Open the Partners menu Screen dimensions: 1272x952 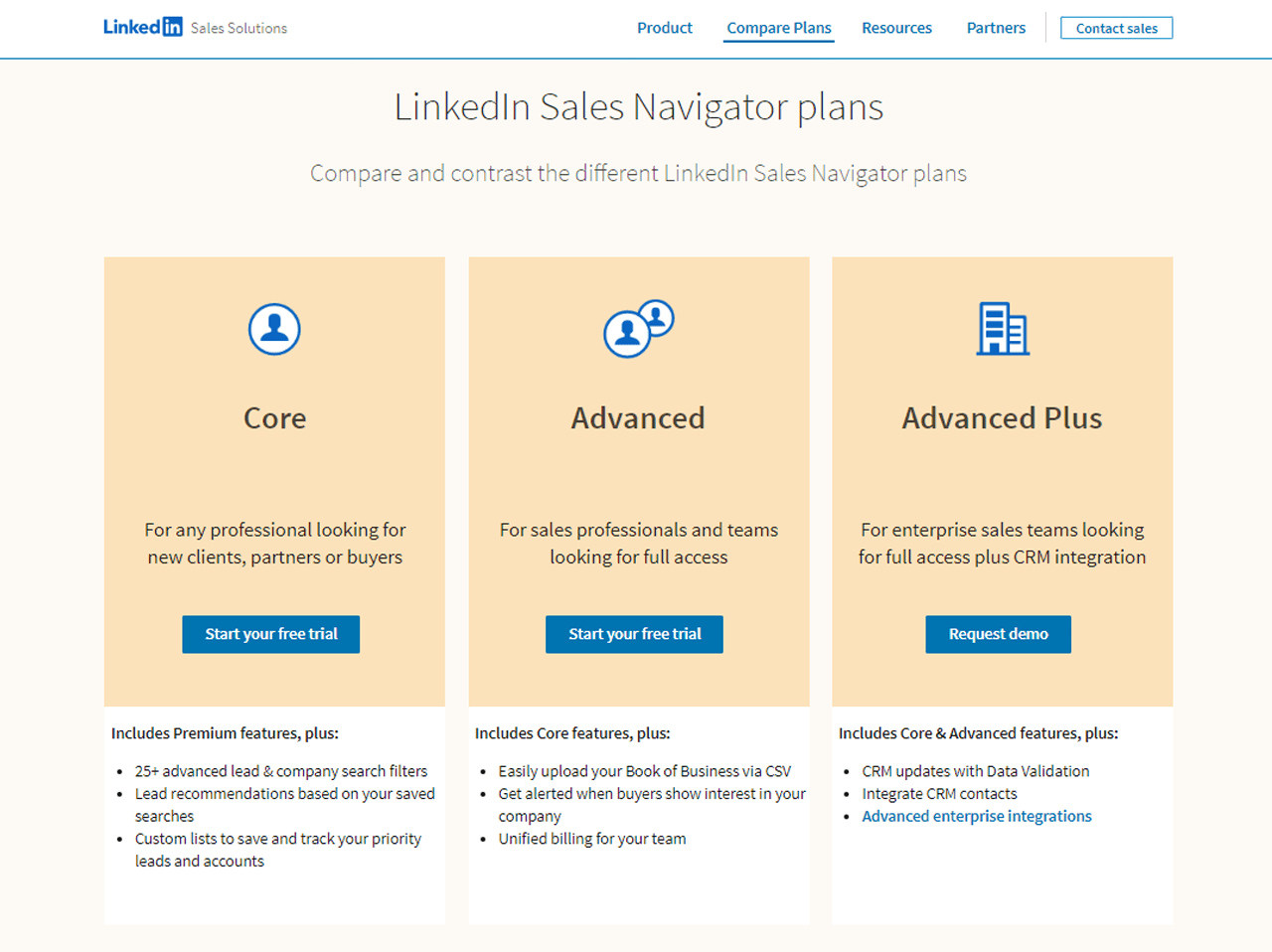pyautogui.click(x=996, y=28)
